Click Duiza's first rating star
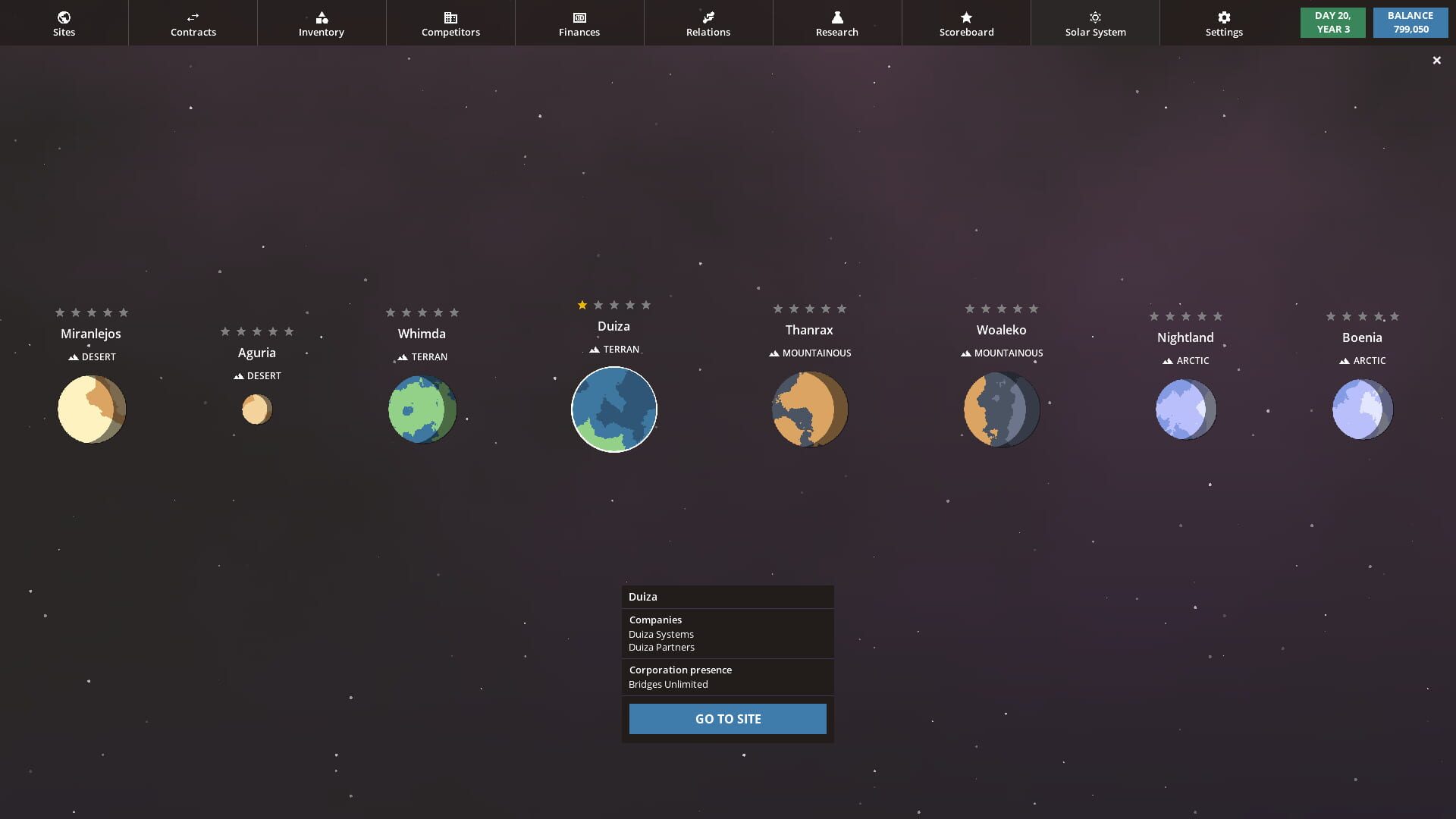The height and width of the screenshot is (819, 1456). (x=582, y=305)
